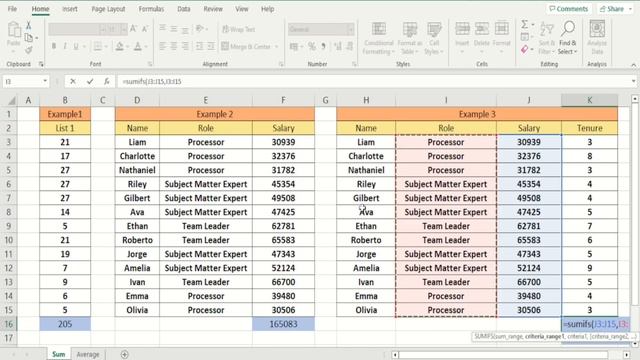
Task: Open Sort & Filter menu
Action: 547,38
